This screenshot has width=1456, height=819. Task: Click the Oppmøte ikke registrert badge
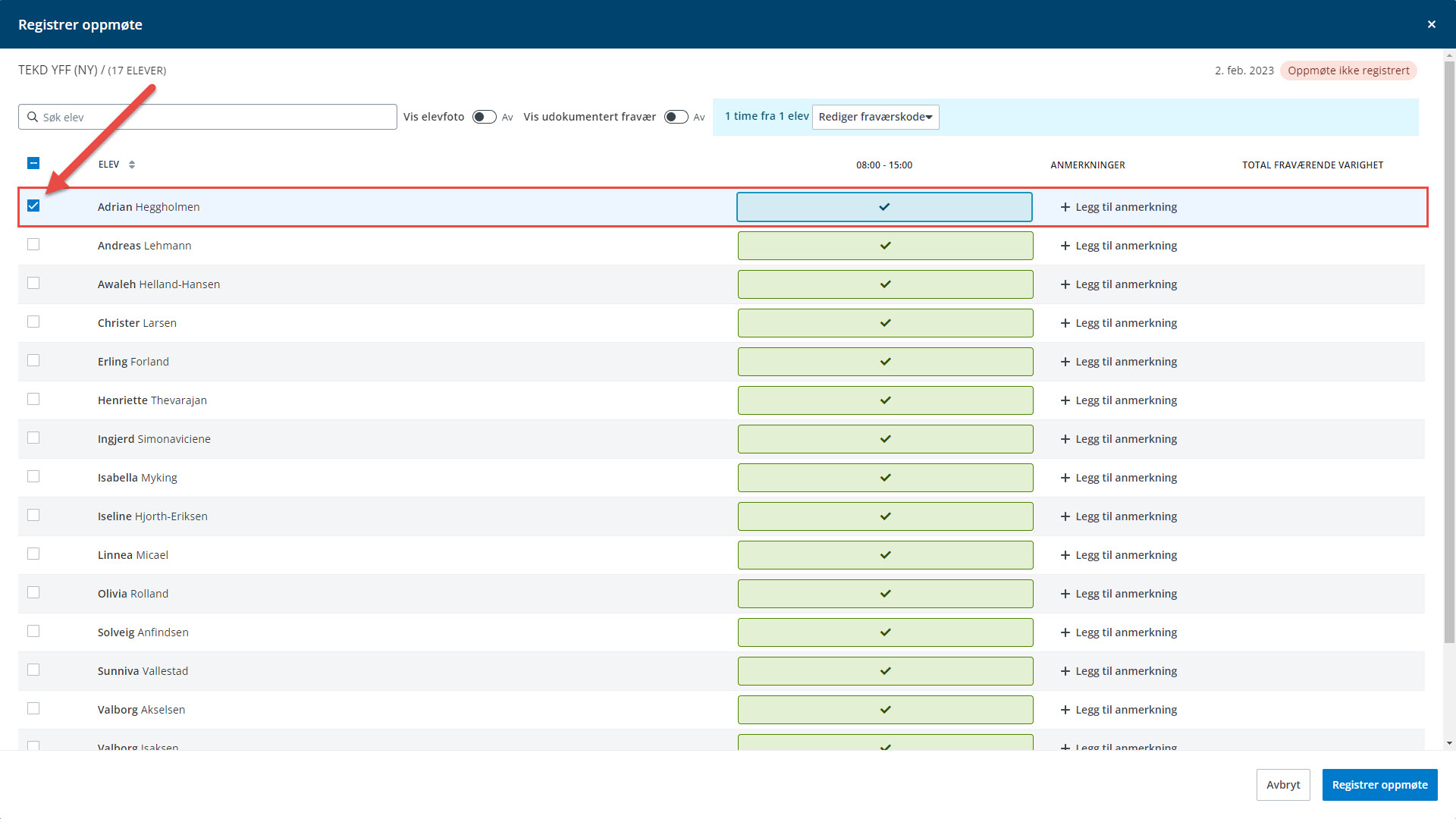1348,71
